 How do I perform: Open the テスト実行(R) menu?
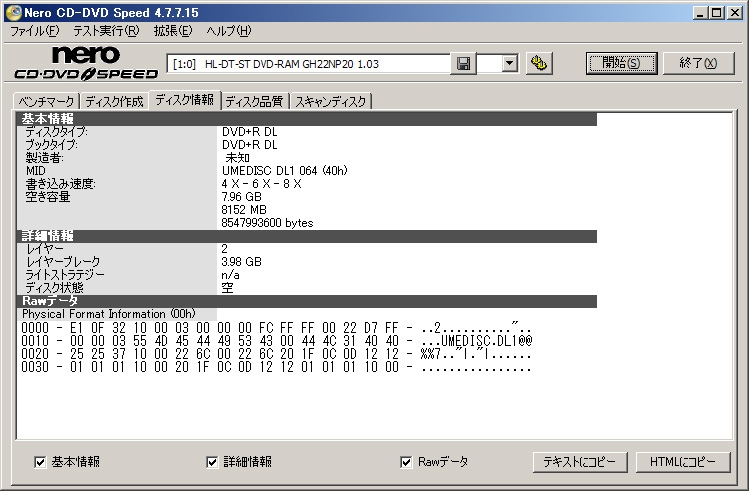click(106, 31)
